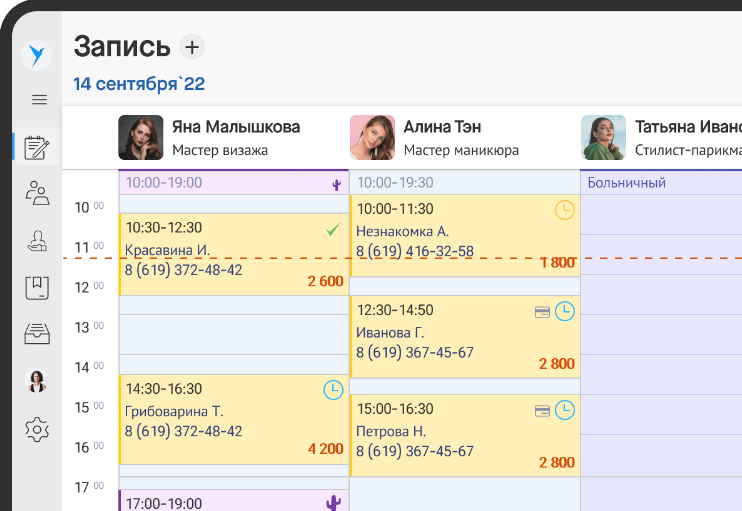Click the checkmark on Красавина И. appointment
This screenshot has width=742, height=511.
coord(333,230)
